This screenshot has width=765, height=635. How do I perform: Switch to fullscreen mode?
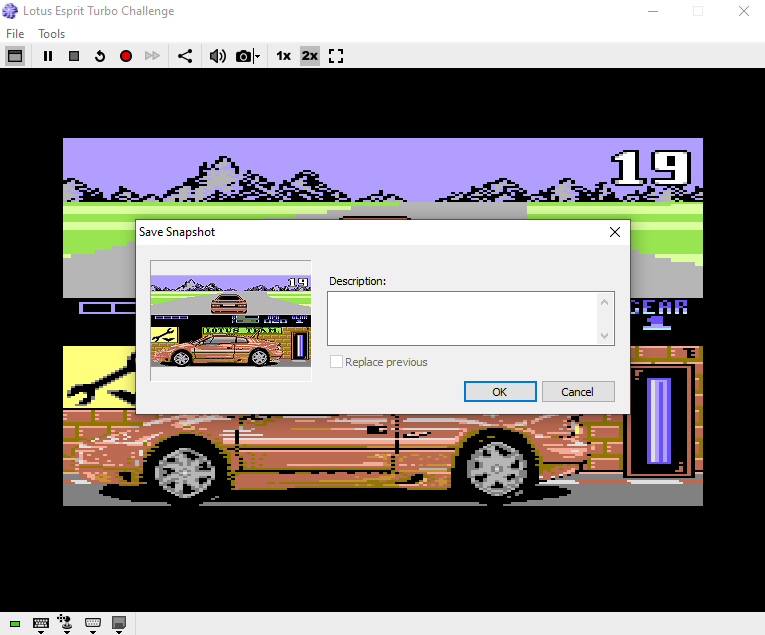click(336, 56)
